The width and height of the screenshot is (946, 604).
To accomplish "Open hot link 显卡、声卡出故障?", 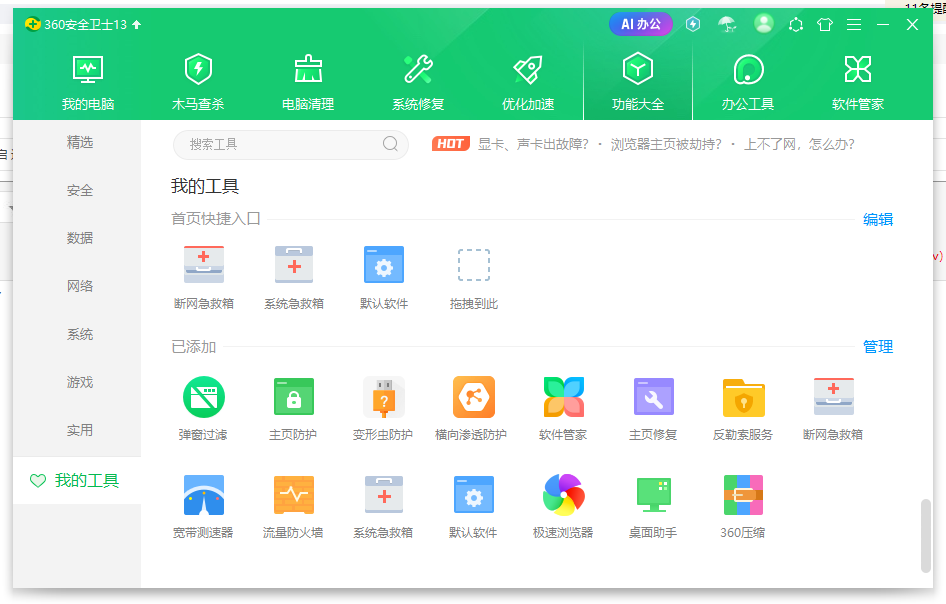I will pos(533,144).
